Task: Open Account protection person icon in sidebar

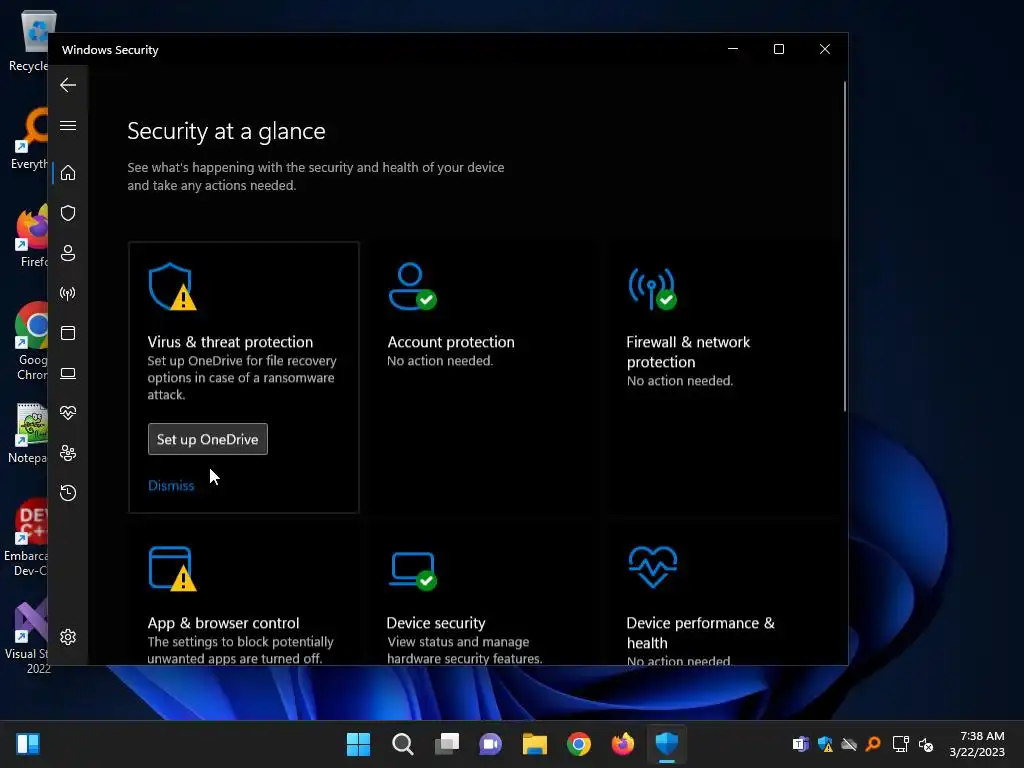Action: tap(68, 253)
